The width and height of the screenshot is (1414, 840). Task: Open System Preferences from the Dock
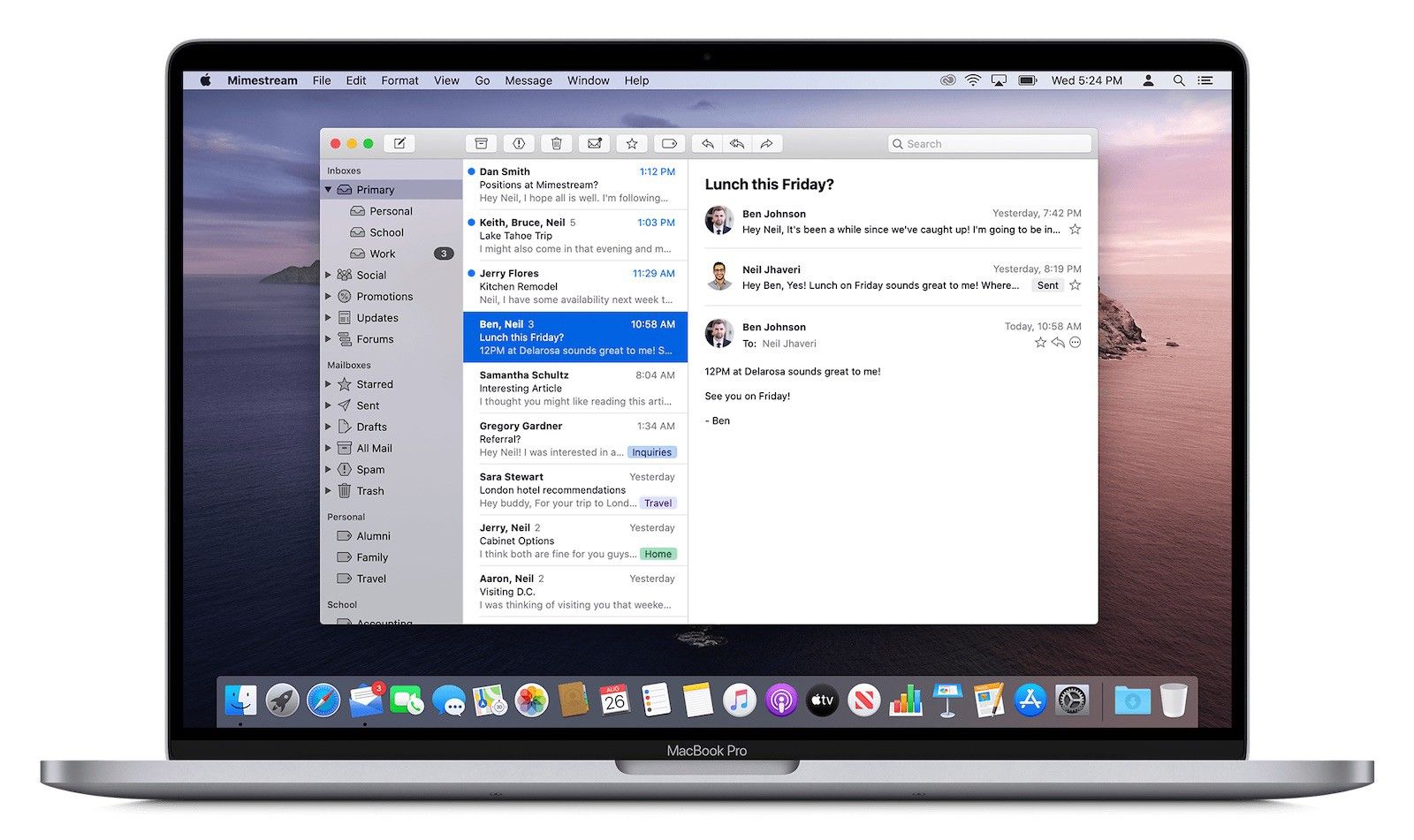1072,701
